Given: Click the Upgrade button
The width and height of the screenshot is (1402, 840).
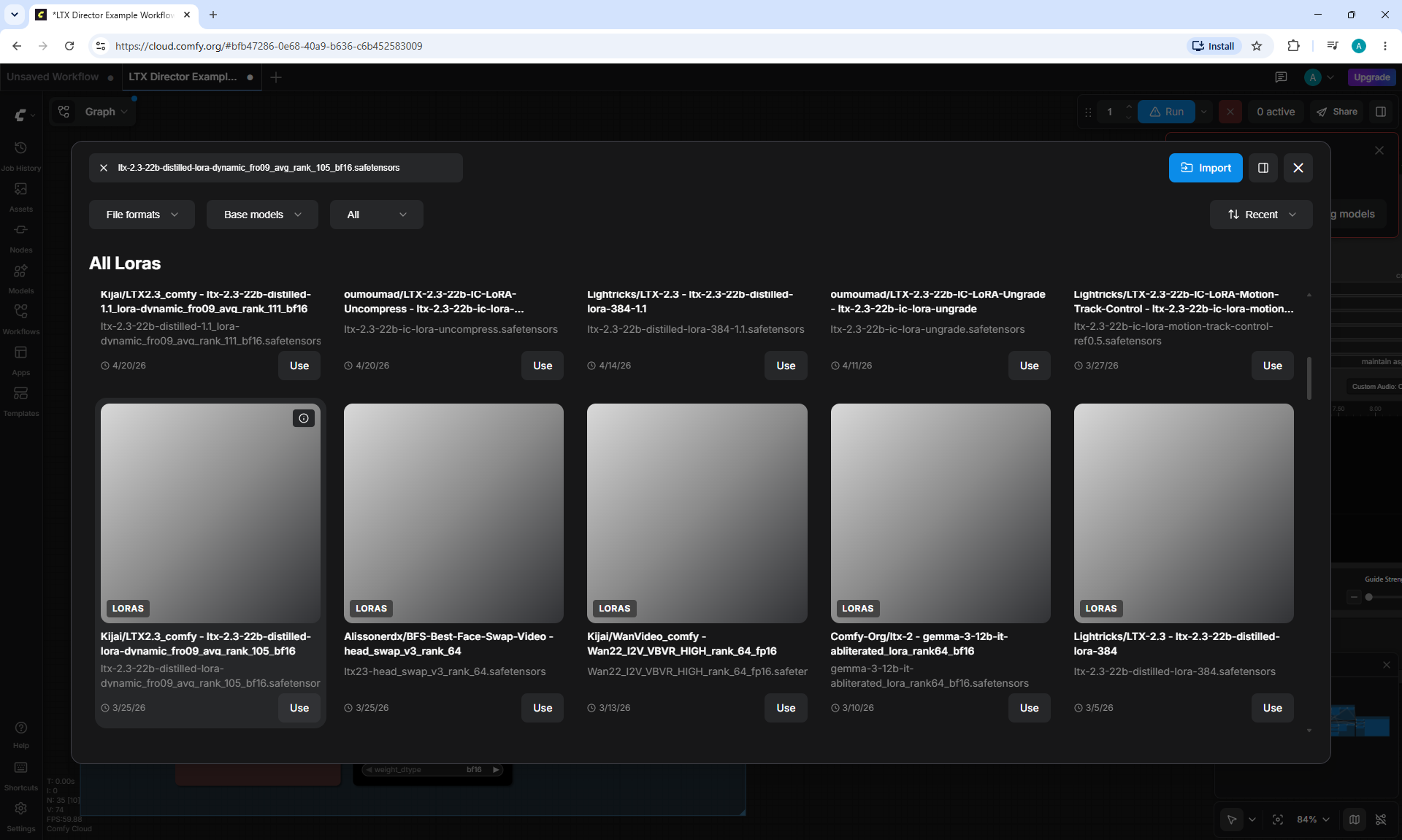Looking at the screenshot, I should click(1372, 77).
